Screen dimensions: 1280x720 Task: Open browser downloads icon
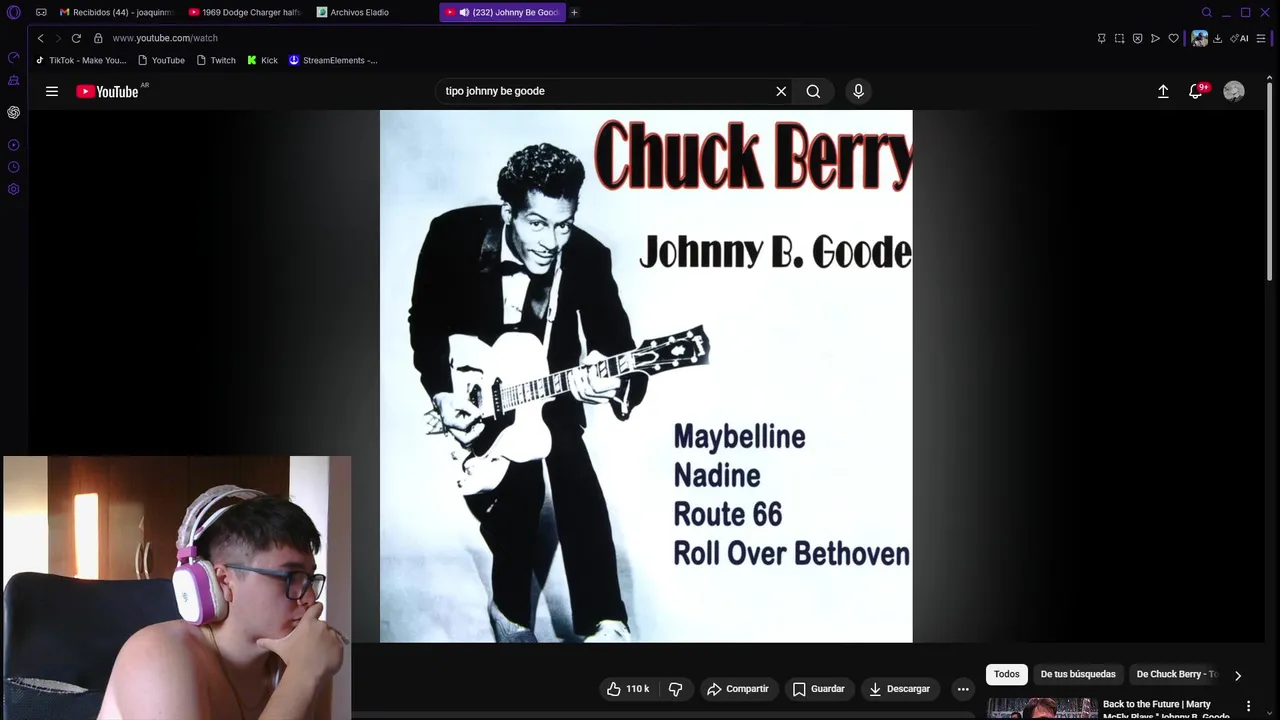click(1217, 38)
